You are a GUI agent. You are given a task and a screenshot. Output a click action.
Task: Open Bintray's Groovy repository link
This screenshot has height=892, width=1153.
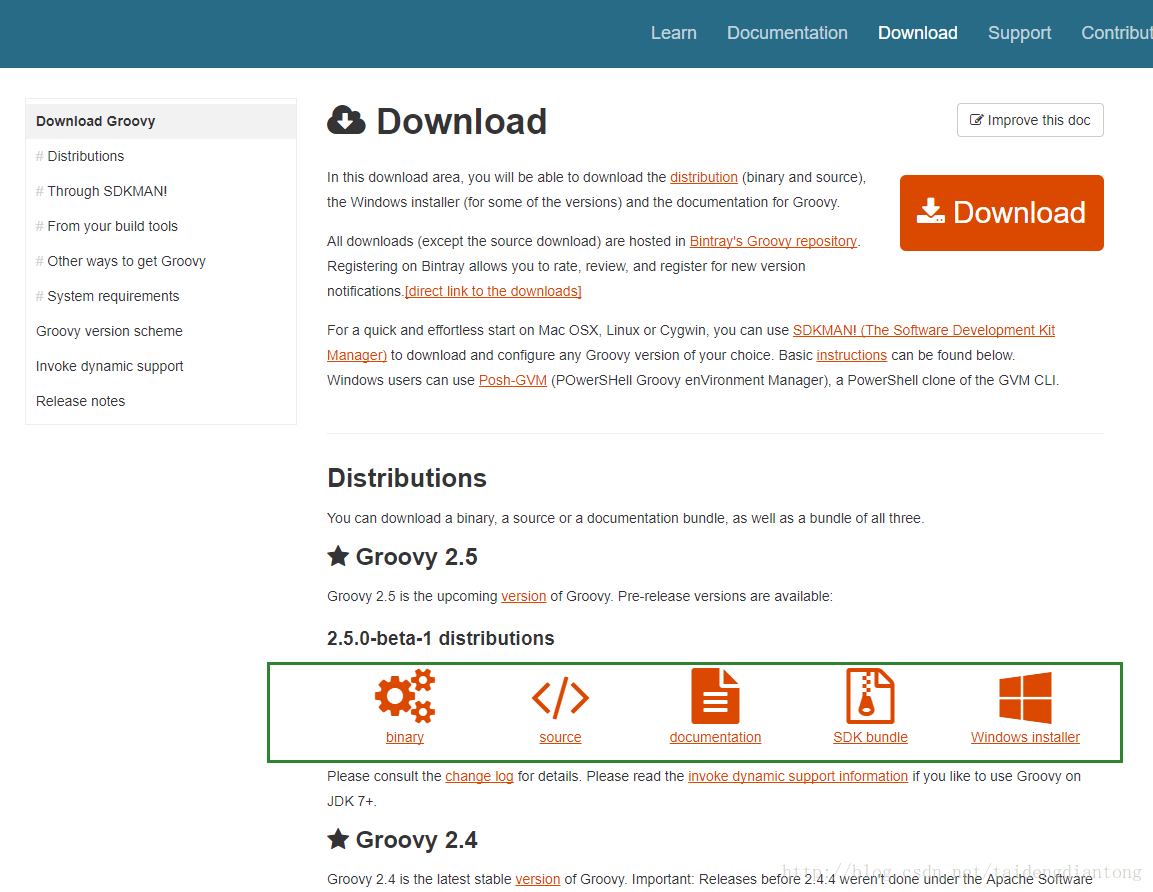[x=774, y=241]
